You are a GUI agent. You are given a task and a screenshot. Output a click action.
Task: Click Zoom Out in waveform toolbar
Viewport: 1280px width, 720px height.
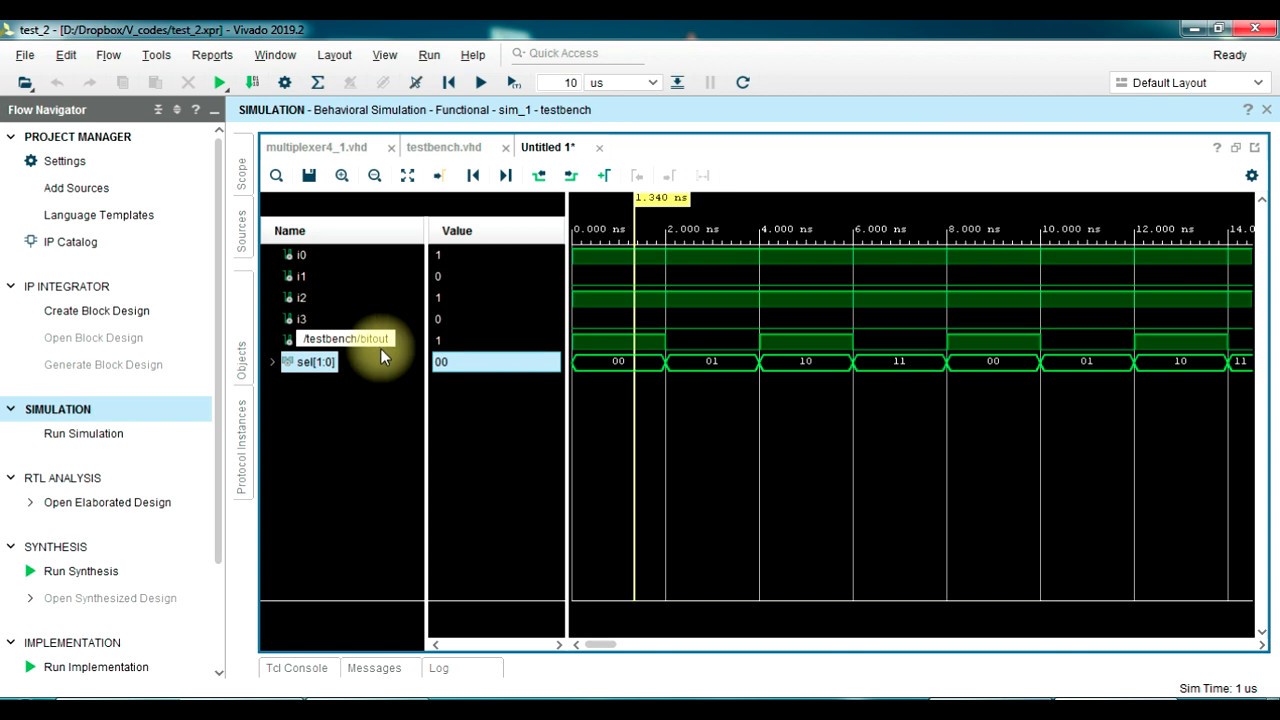(375, 176)
